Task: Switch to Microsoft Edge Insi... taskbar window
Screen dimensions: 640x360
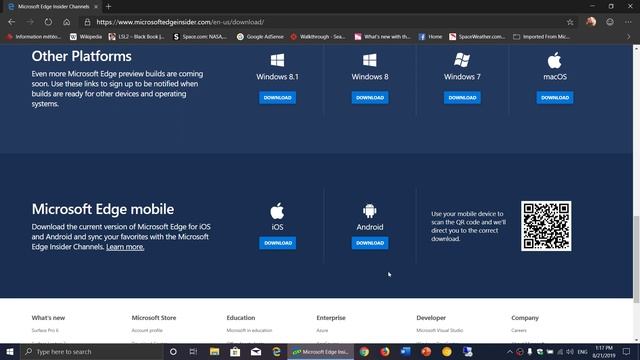Action: pyautogui.click(x=321, y=351)
